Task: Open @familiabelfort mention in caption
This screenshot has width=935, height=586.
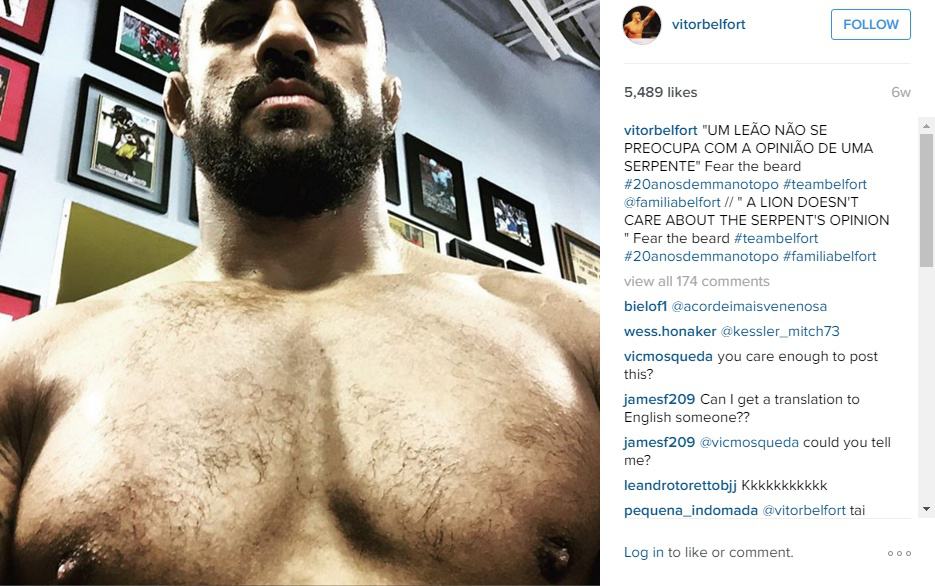Action: 672,202
